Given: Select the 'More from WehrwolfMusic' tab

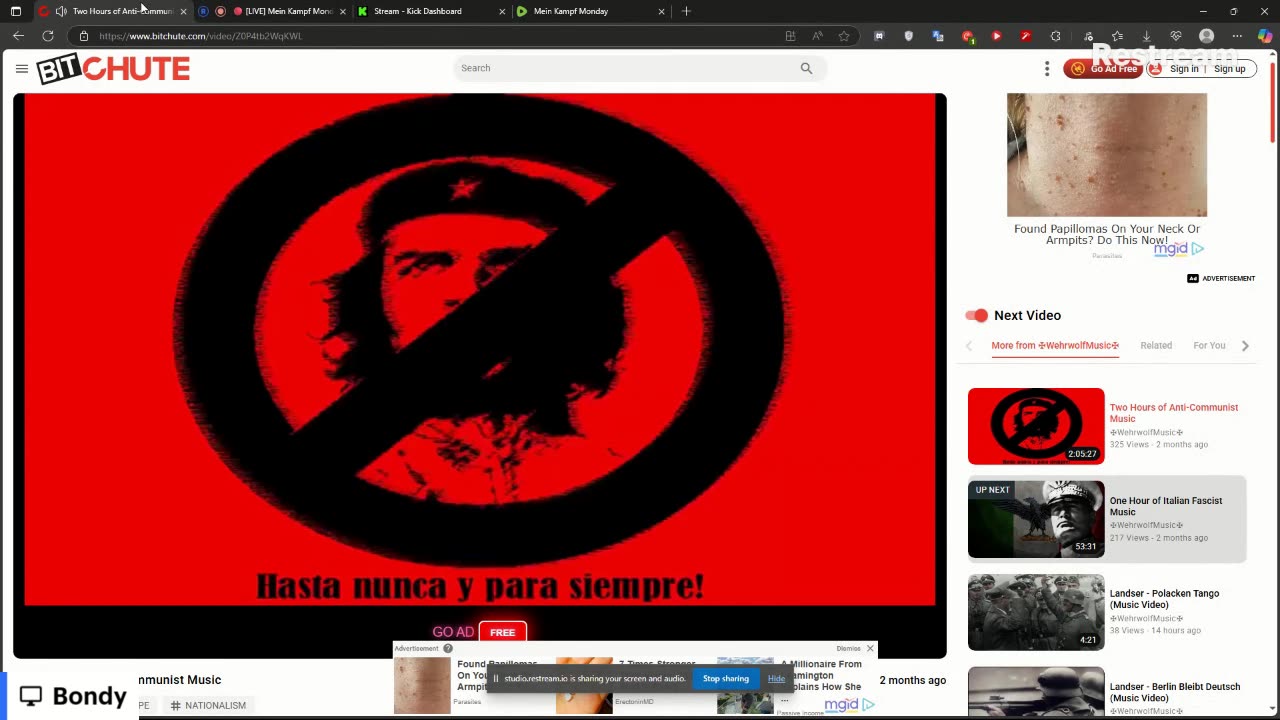Looking at the screenshot, I should [x=1055, y=346].
